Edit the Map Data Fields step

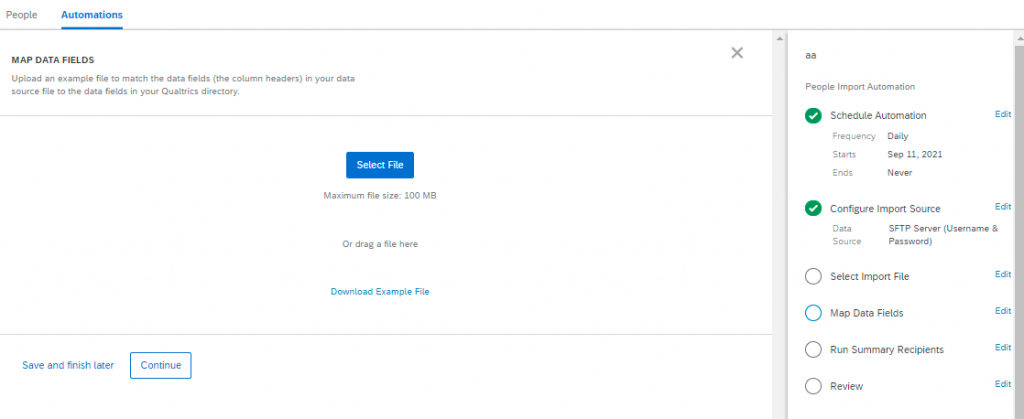pos(1003,311)
